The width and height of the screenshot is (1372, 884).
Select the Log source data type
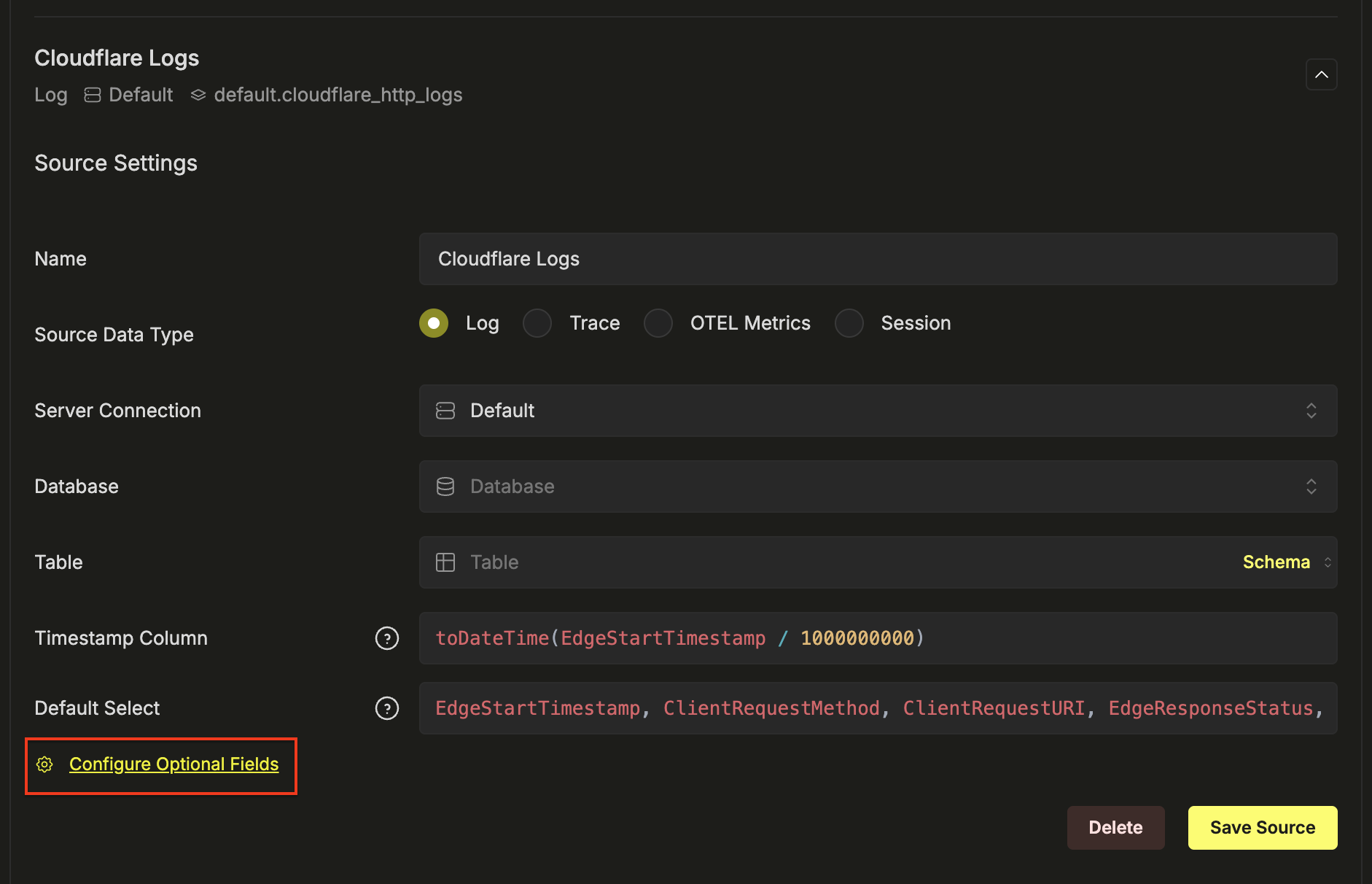coord(434,323)
